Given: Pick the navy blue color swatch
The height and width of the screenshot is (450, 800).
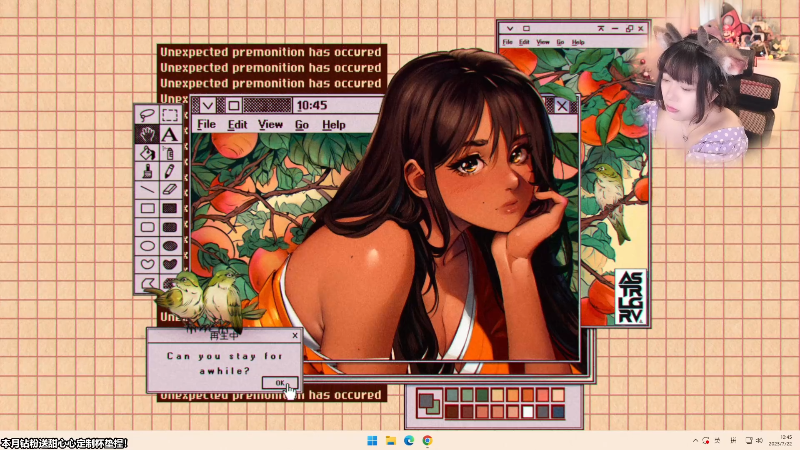Looking at the screenshot, I should 558,411.
